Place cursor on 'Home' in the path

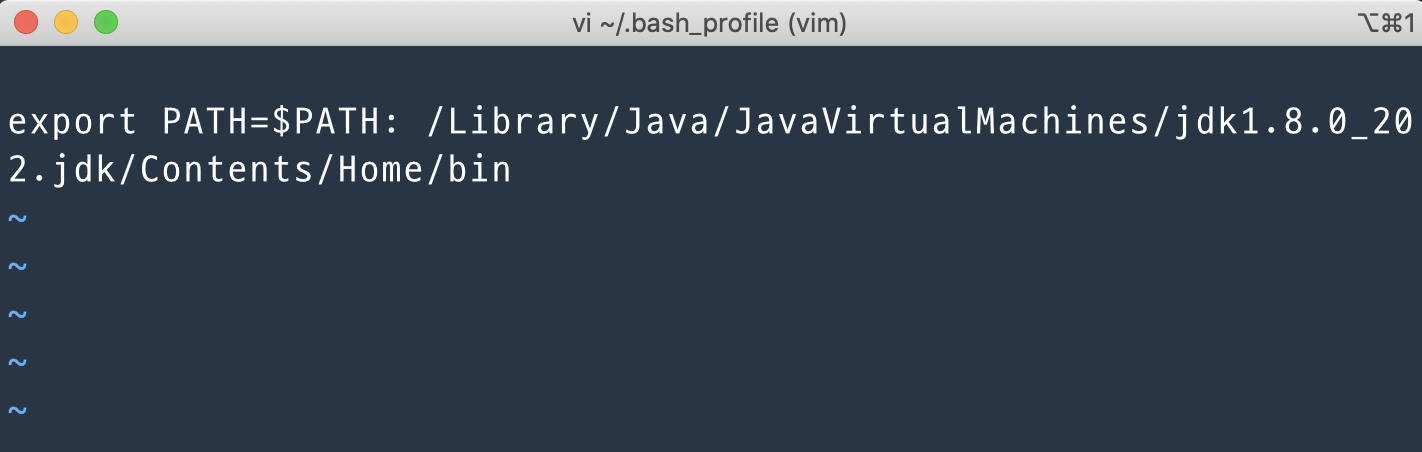click(x=382, y=170)
